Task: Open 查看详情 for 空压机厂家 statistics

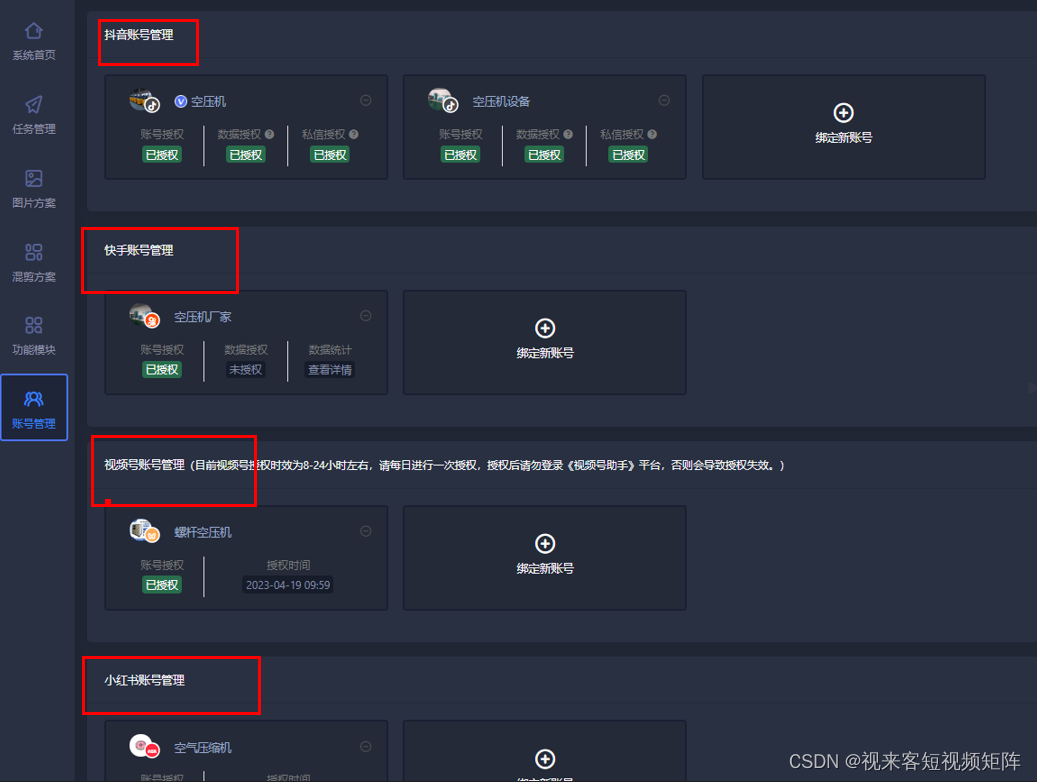Action: click(330, 370)
